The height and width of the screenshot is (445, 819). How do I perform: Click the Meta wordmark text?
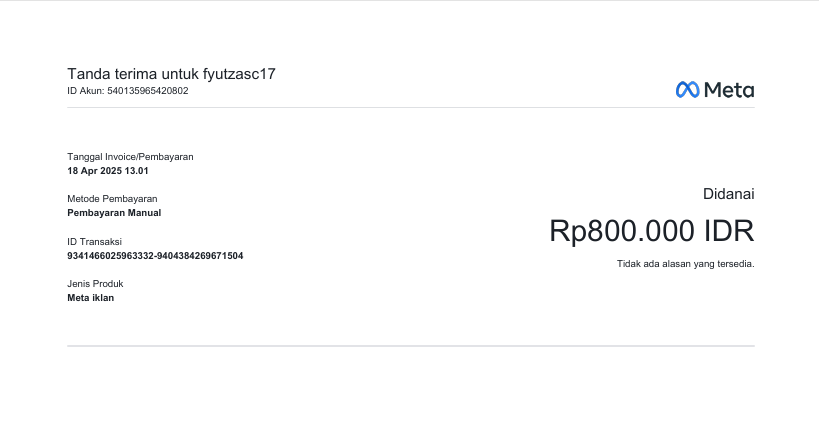point(729,90)
